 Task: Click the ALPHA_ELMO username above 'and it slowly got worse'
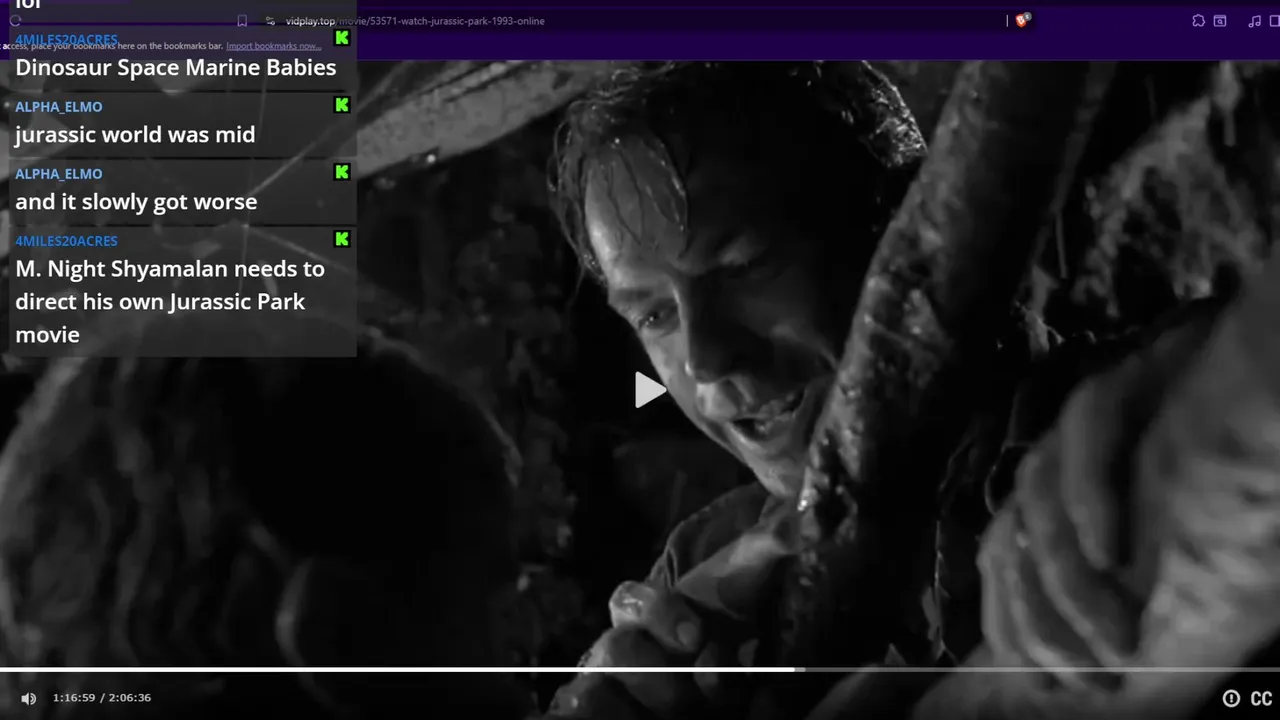[58, 174]
